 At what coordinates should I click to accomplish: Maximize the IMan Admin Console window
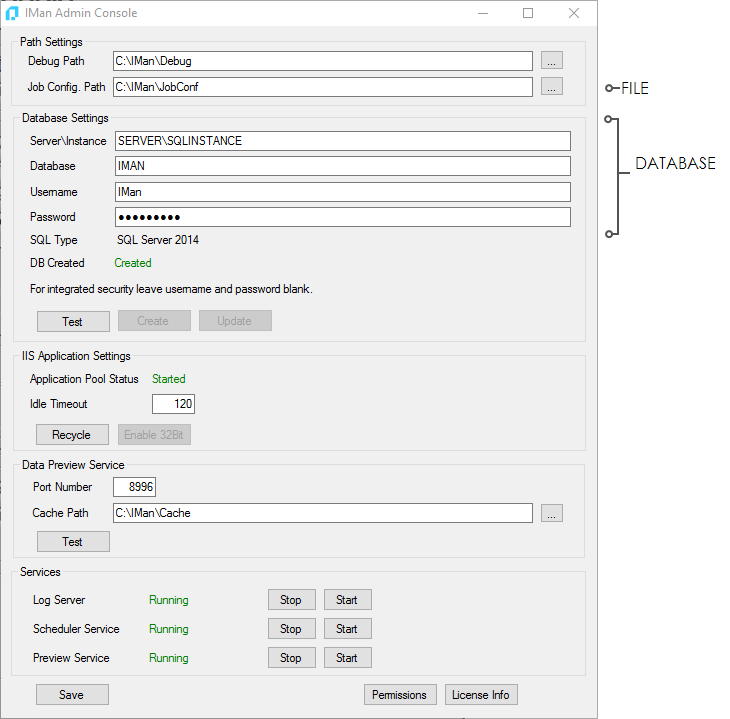[x=528, y=14]
